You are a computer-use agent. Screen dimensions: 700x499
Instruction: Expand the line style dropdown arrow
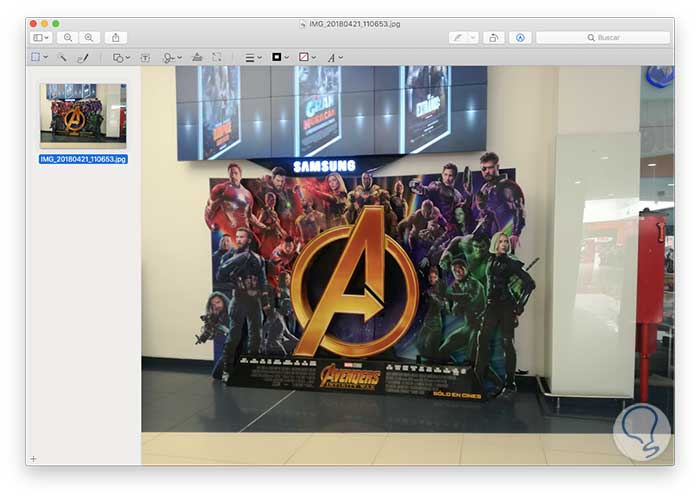pyautogui.click(x=259, y=58)
